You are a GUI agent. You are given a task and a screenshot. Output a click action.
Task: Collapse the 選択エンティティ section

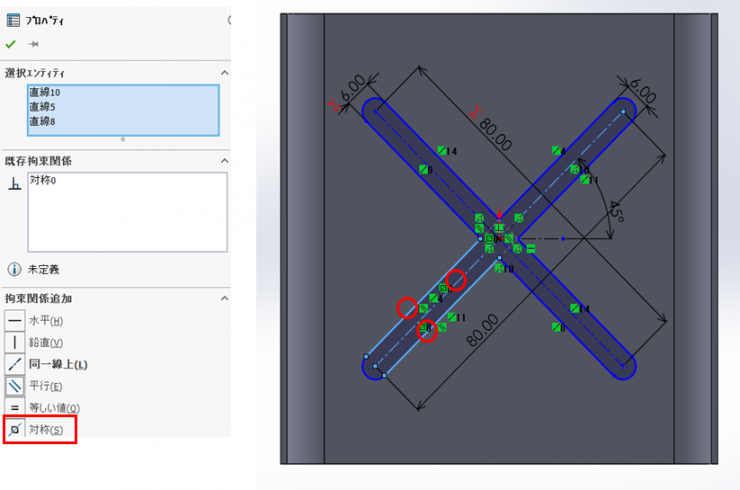click(x=224, y=73)
